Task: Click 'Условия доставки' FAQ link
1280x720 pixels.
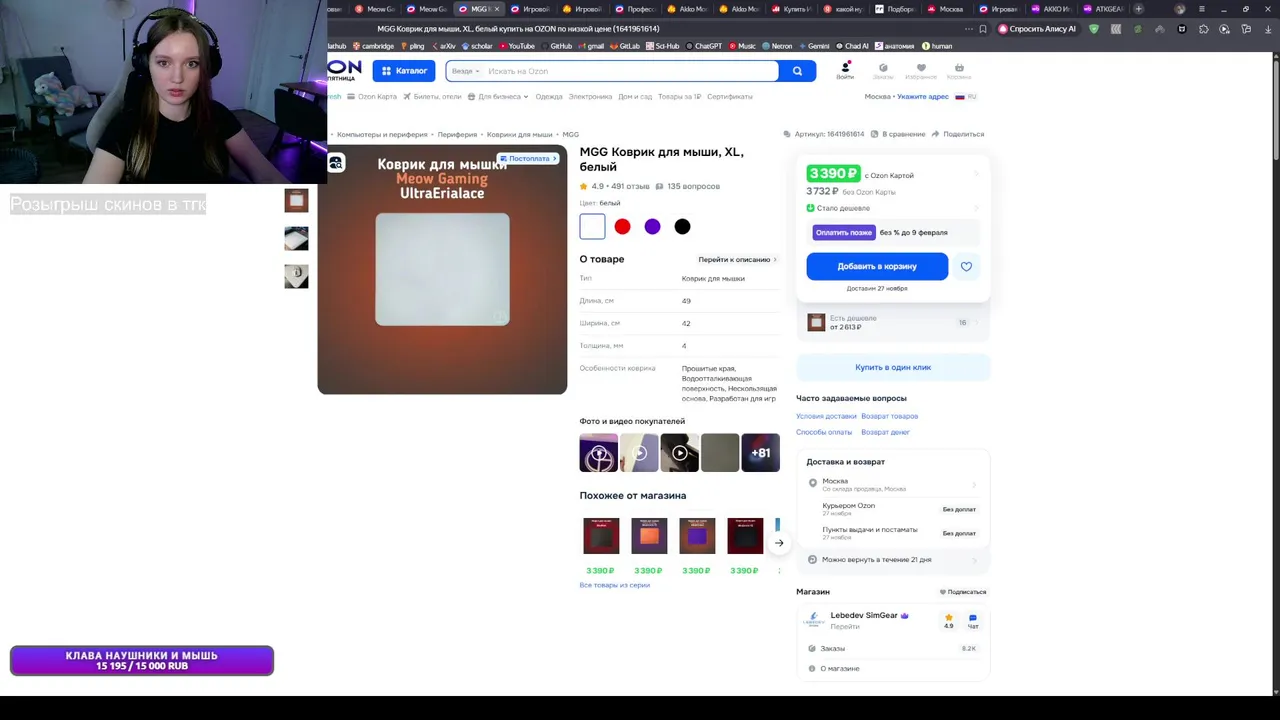Action: tap(826, 416)
